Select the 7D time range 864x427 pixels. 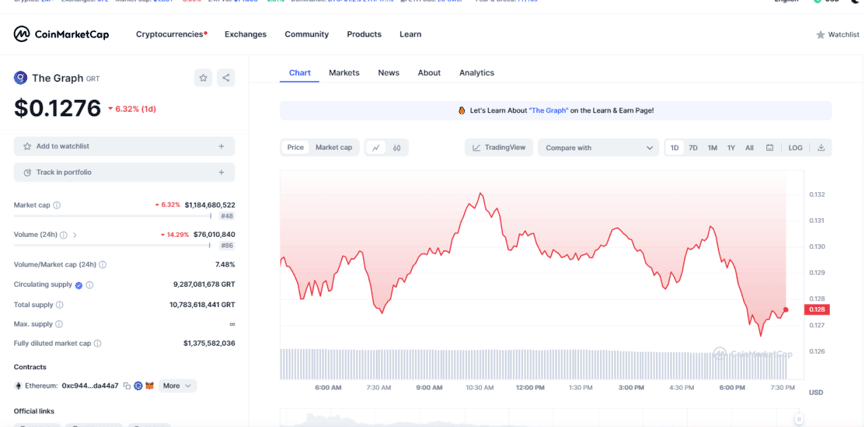693,148
